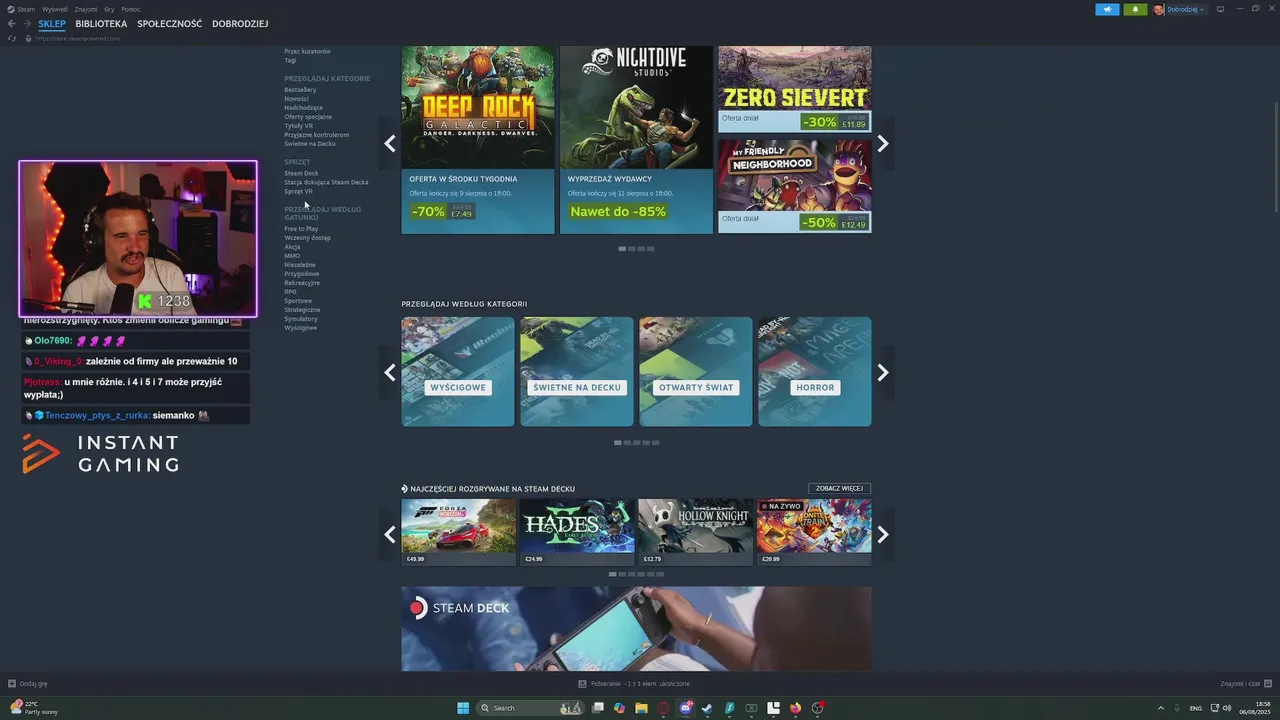
Task: Click the microphone icon in system tray
Action: 1177,708
